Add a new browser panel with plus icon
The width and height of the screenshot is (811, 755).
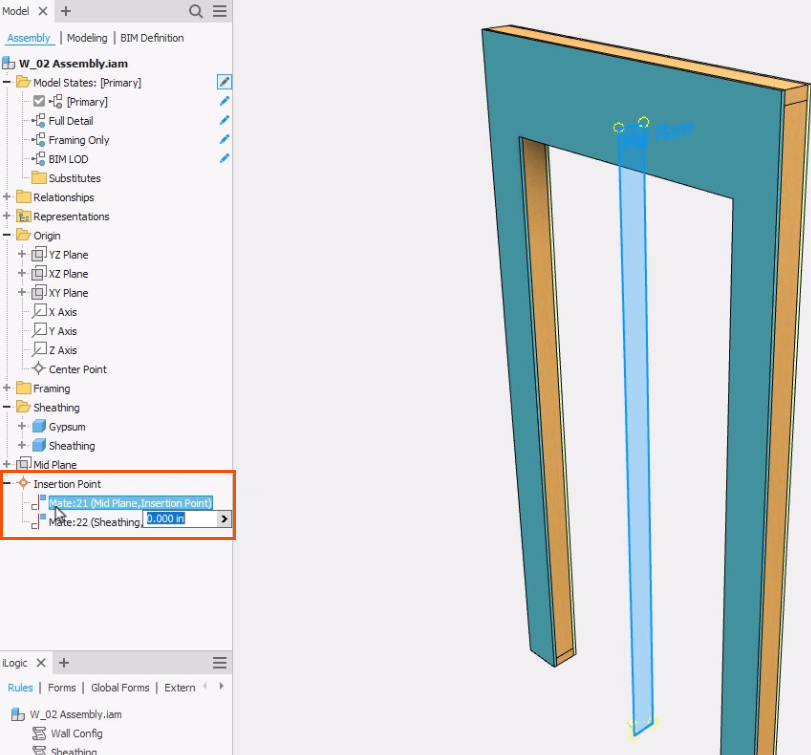click(x=66, y=11)
